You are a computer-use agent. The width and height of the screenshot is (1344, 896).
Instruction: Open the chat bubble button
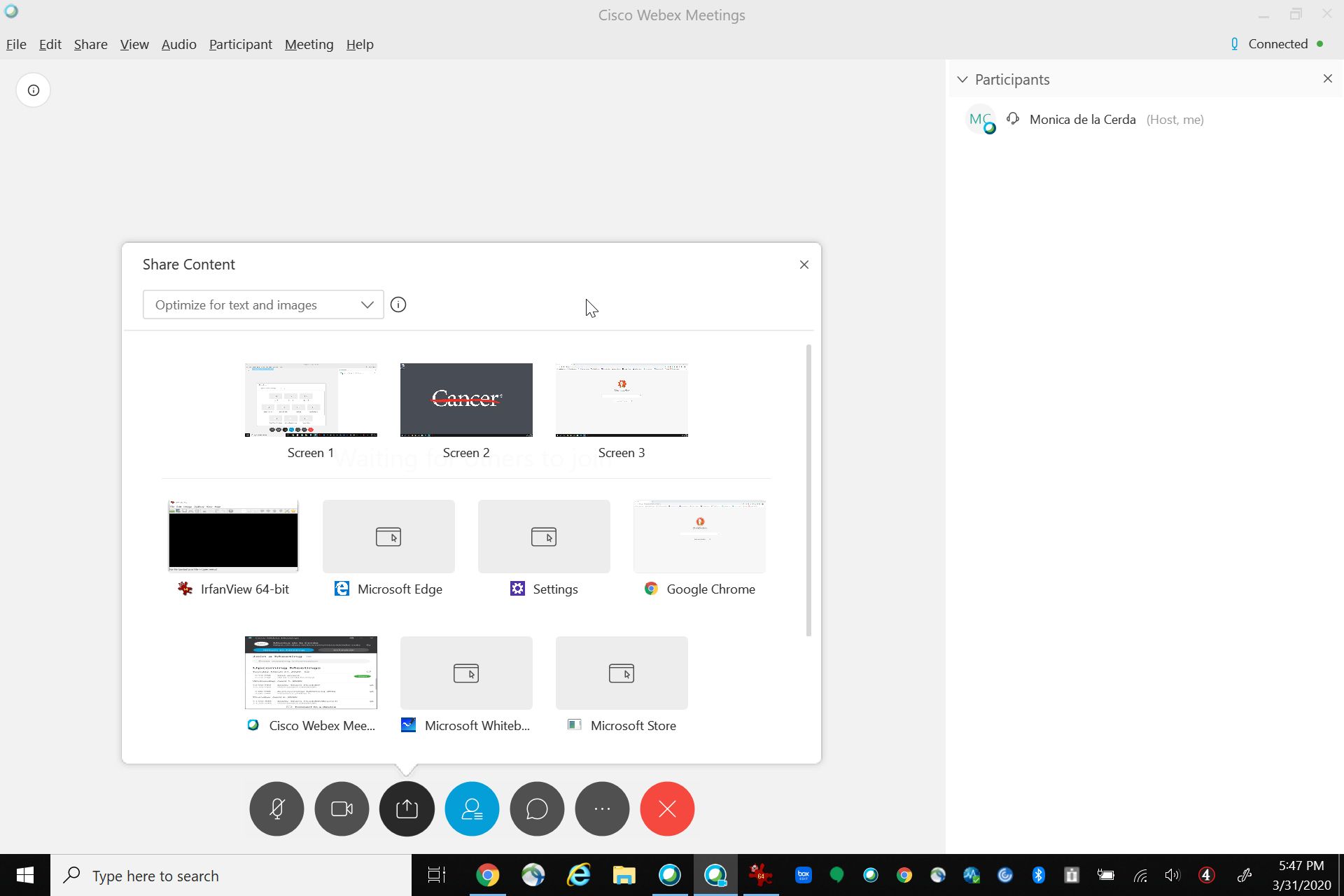(537, 808)
